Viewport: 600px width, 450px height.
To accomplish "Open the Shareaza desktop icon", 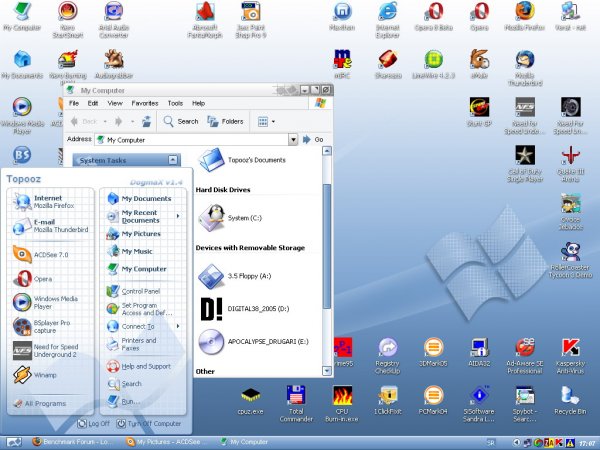I will 388,64.
